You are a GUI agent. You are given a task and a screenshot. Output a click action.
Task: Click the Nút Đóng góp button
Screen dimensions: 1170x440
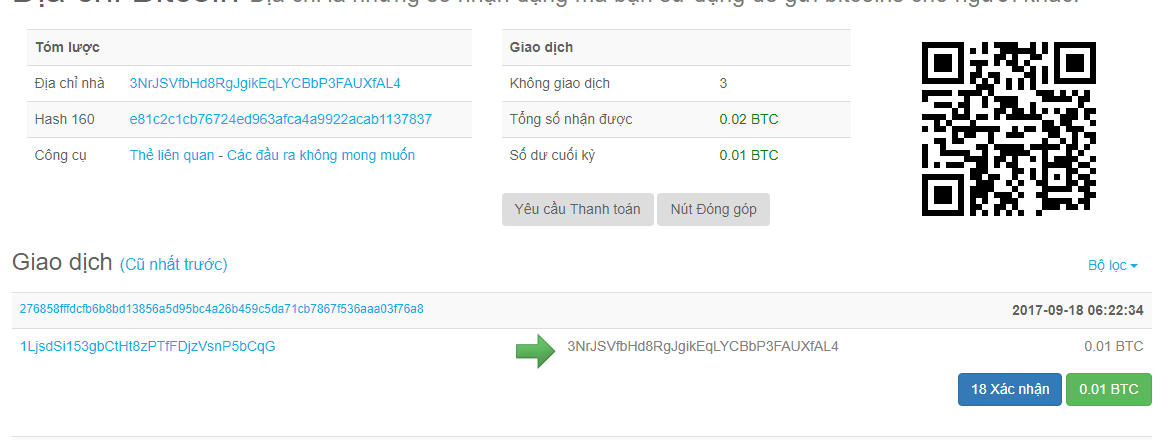(x=713, y=210)
